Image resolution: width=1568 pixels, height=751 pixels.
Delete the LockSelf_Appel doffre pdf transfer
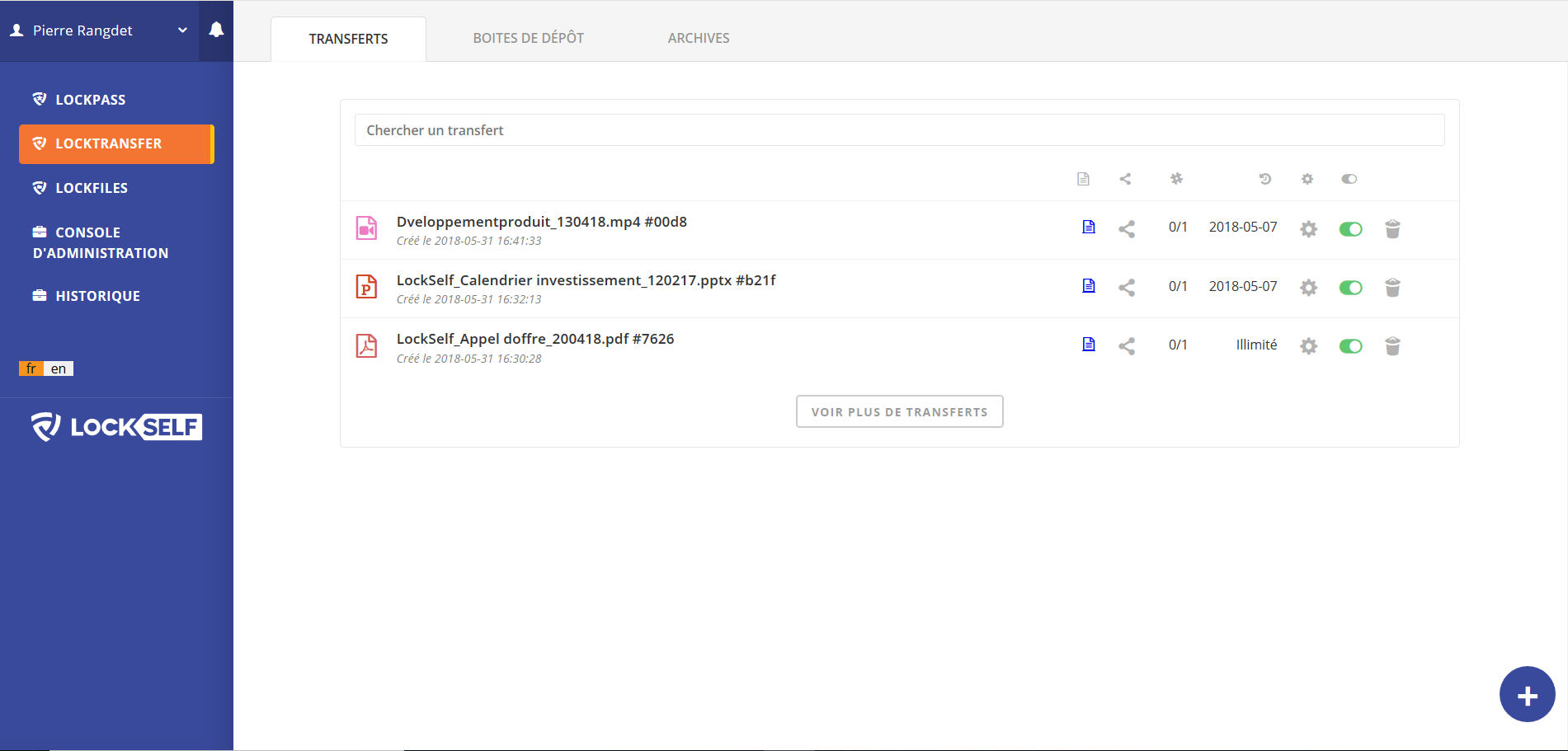[1392, 346]
